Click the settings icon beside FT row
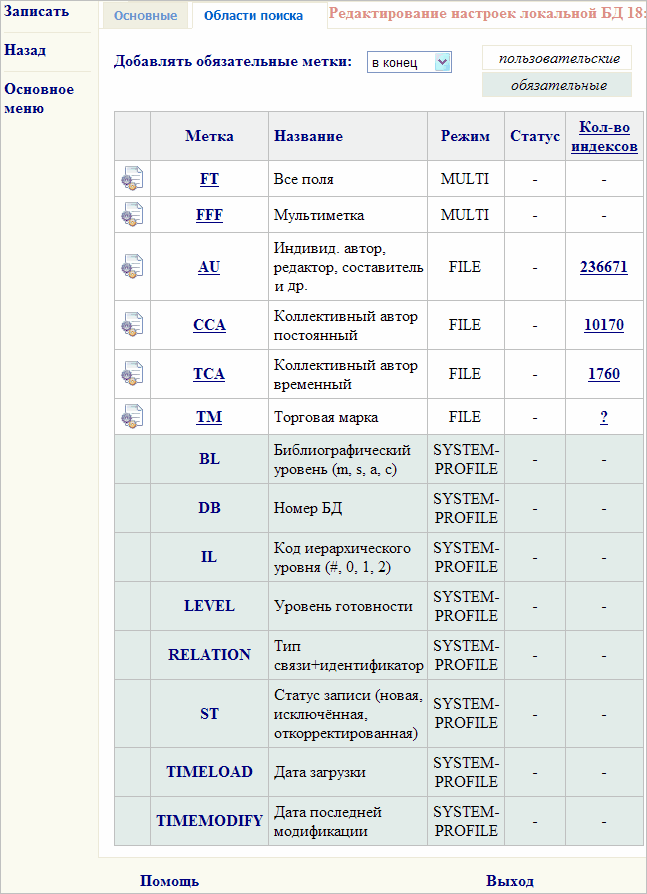Image resolution: width=647 pixels, height=894 pixels. coord(132,180)
